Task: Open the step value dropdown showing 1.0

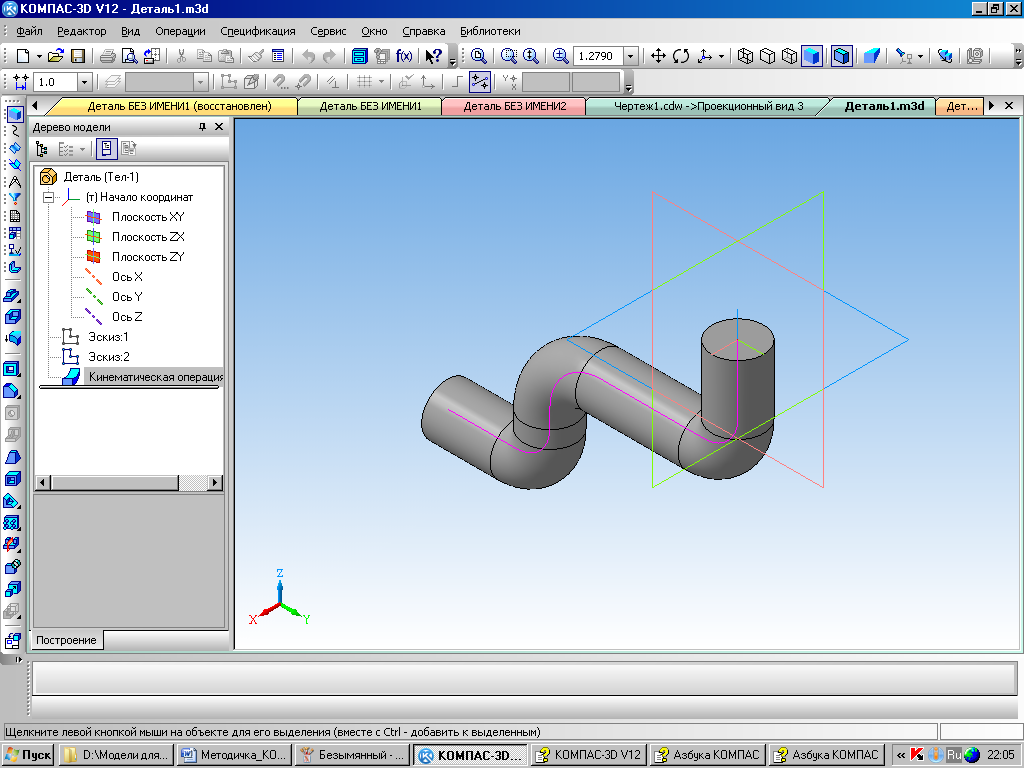Action: pos(84,82)
